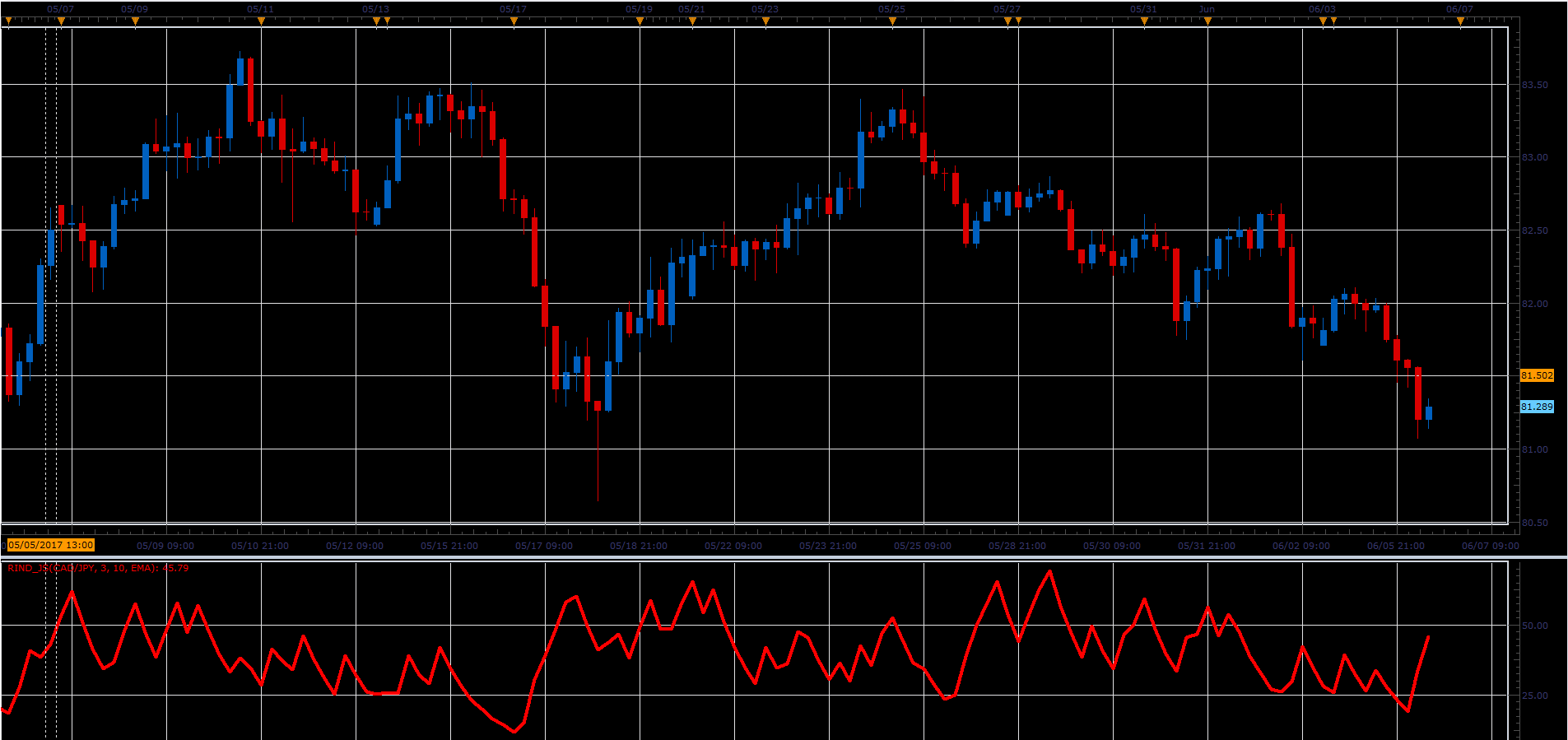This screenshot has width=1568, height=740.
Task: Click the 05/13 date label on top ruler
Action: pyautogui.click(x=375, y=9)
